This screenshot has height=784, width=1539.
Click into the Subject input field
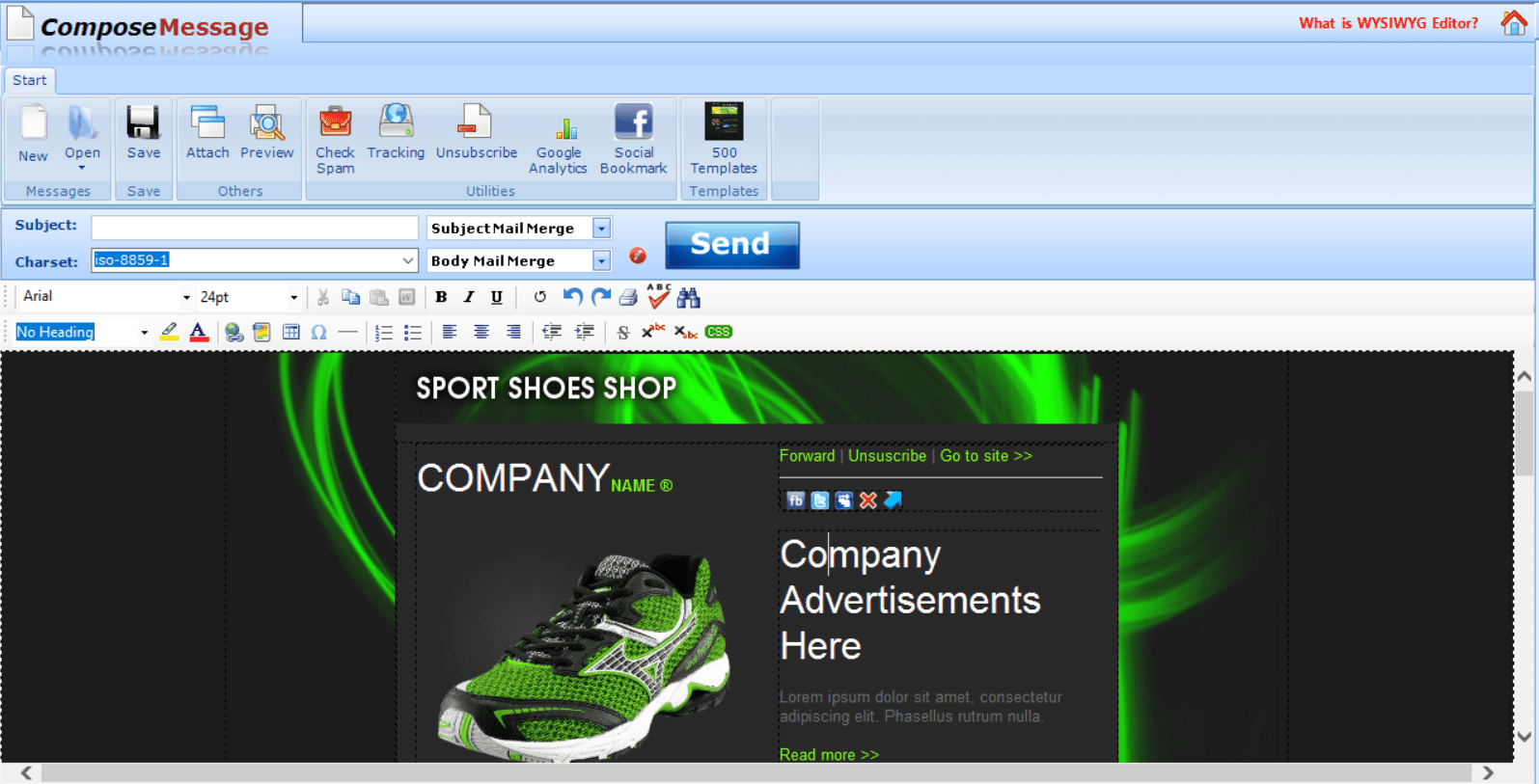255,228
